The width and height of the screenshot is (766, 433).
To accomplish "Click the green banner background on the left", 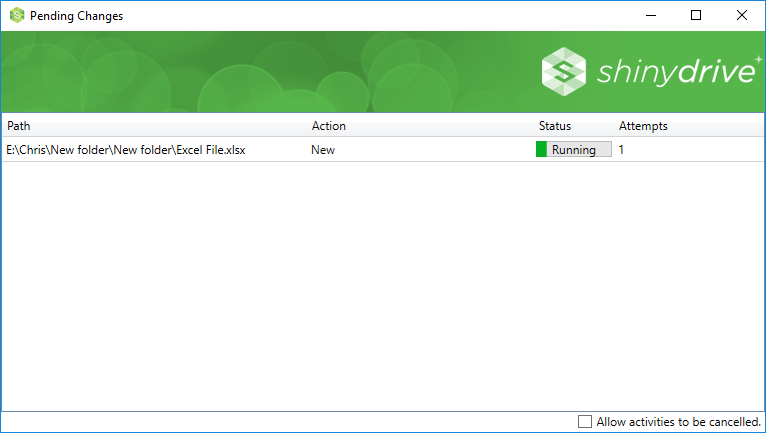I will click(150, 72).
